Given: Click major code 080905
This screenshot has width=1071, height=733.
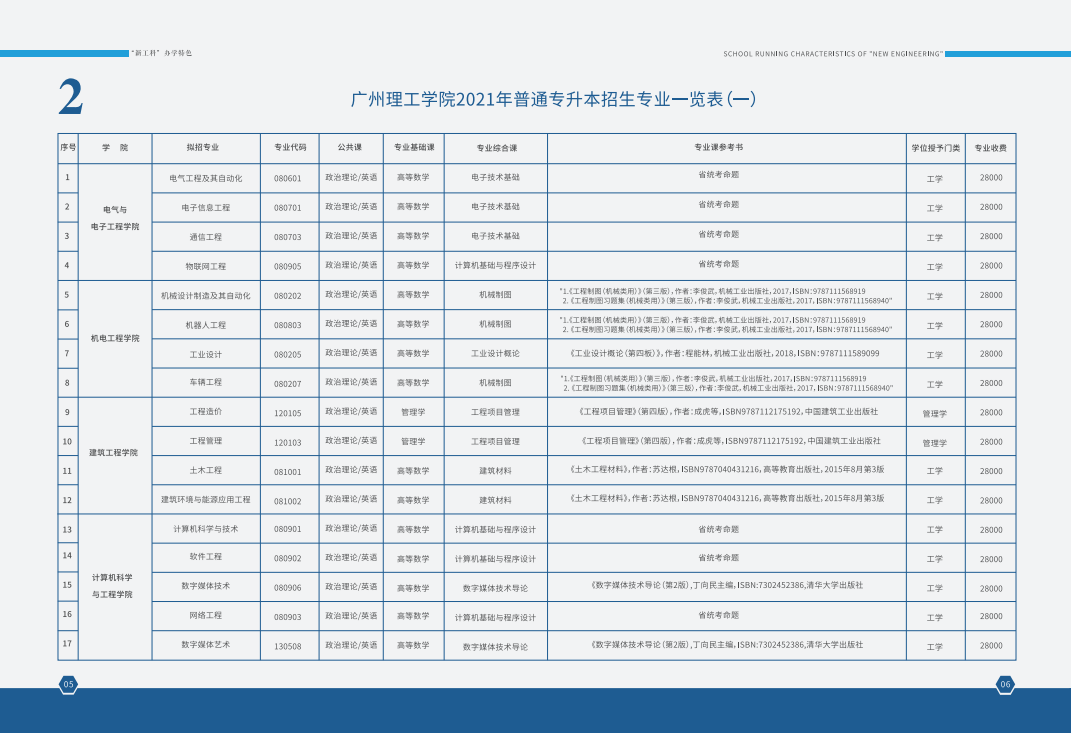Looking at the screenshot, I should [288, 267].
